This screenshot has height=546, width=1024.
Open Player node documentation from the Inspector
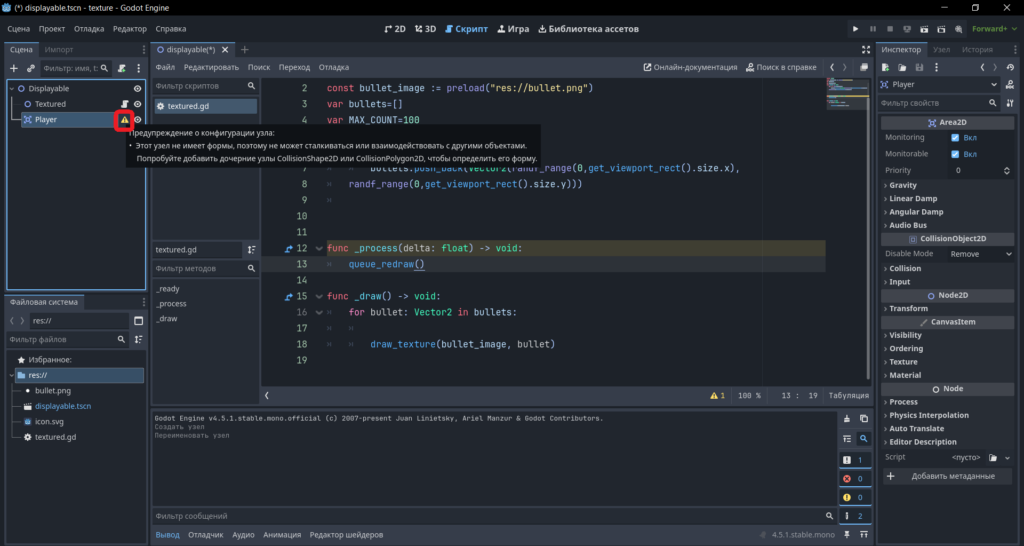point(1010,84)
